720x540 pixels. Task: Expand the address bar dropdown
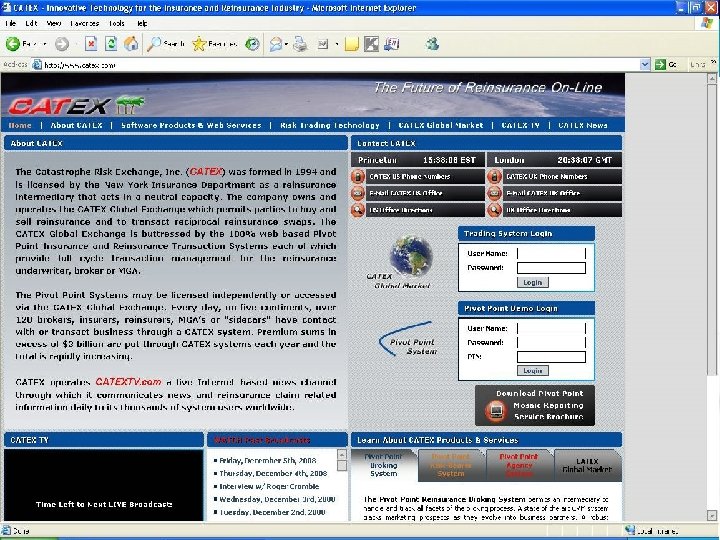click(x=645, y=65)
